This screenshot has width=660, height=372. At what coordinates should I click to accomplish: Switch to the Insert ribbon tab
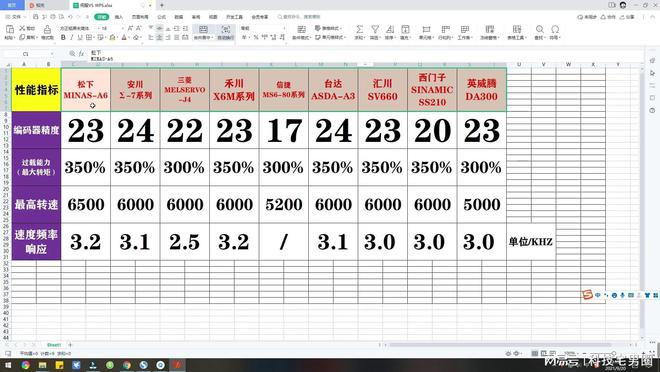pyautogui.click(x=119, y=17)
